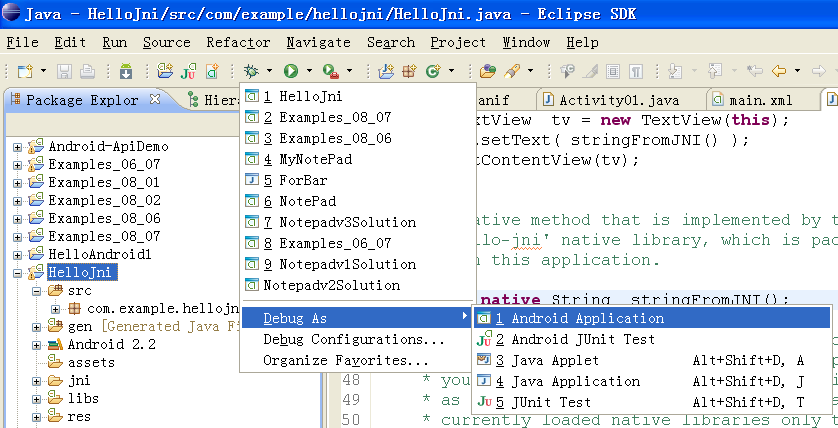Open the External Tools dropdown arrow
This screenshot has width=838, height=428.
coord(350,71)
